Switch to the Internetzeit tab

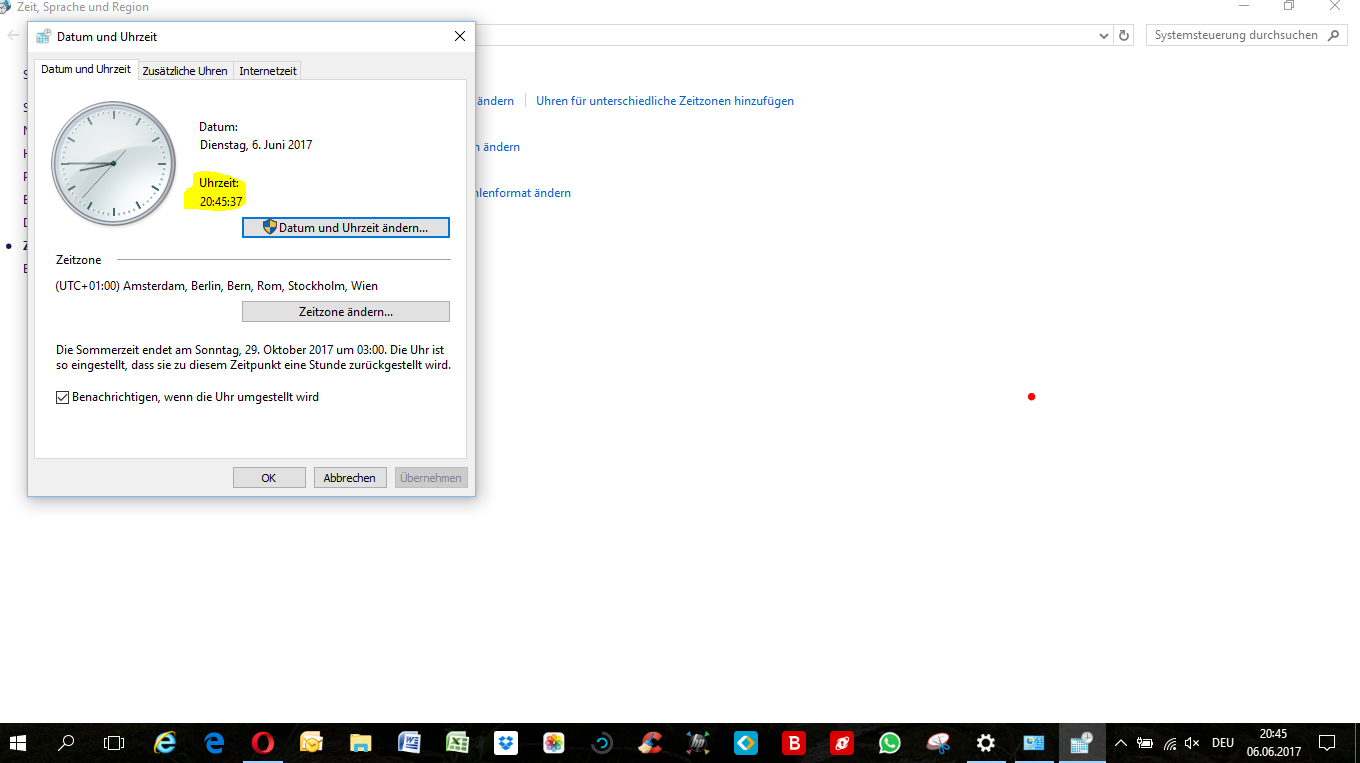268,71
